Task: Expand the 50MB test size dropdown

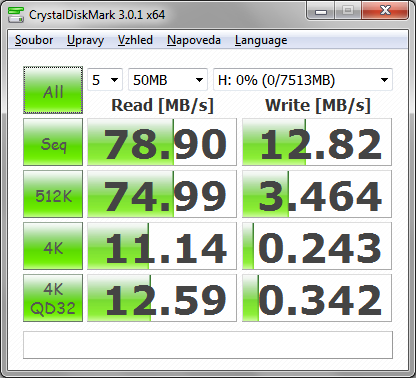Action: [168, 80]
